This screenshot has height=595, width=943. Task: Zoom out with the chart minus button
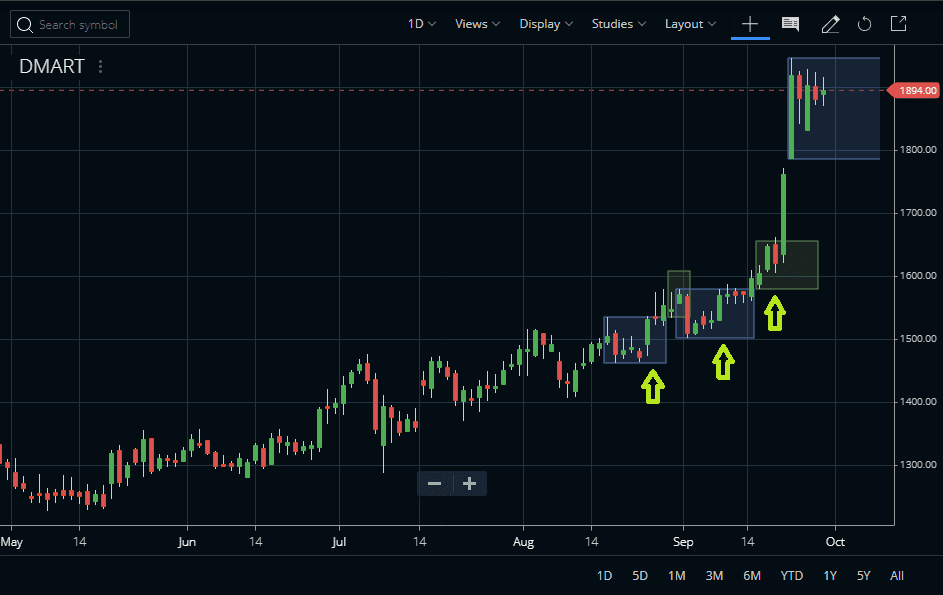434,483
